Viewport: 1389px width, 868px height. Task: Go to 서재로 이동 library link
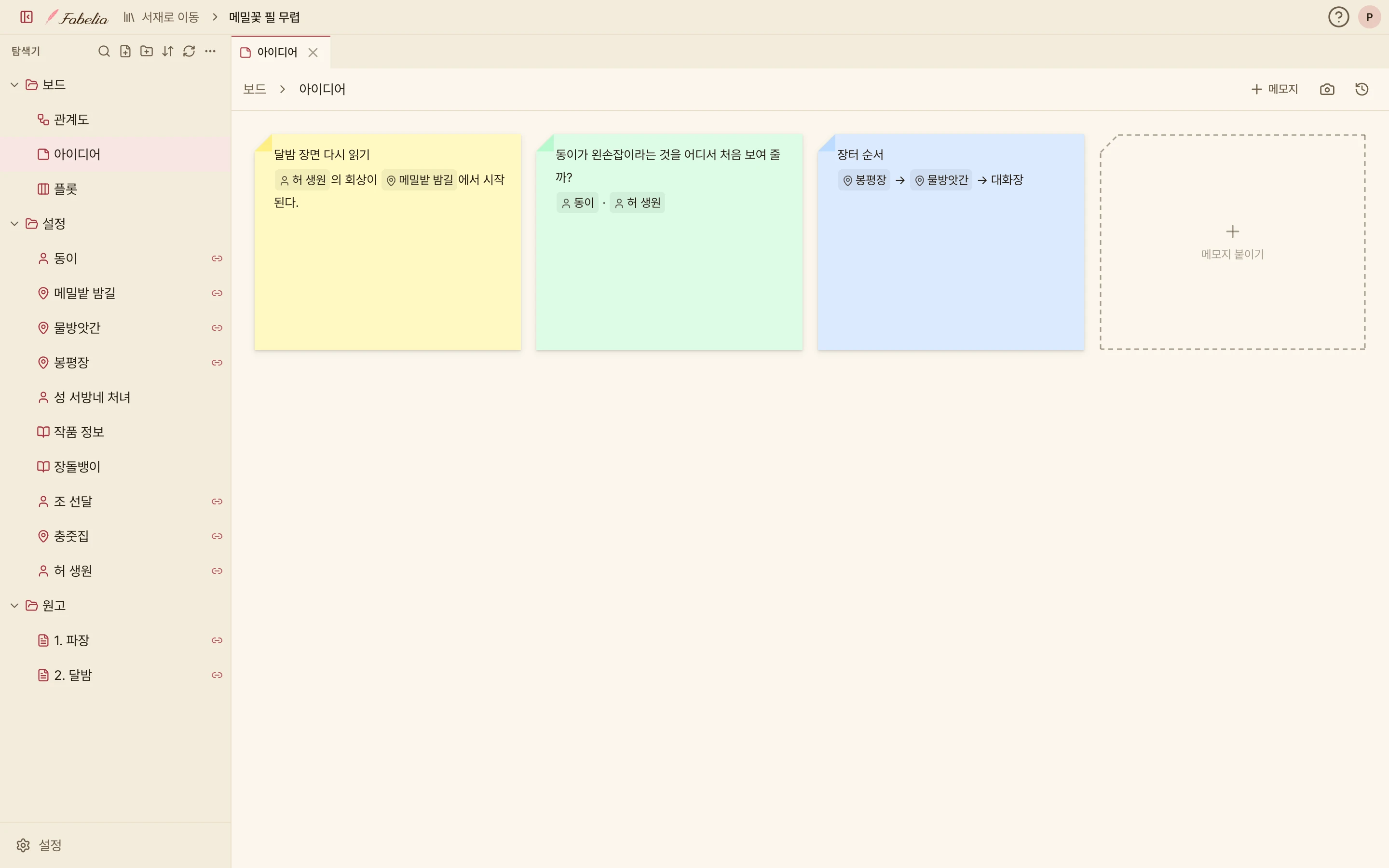click(161, 17)
